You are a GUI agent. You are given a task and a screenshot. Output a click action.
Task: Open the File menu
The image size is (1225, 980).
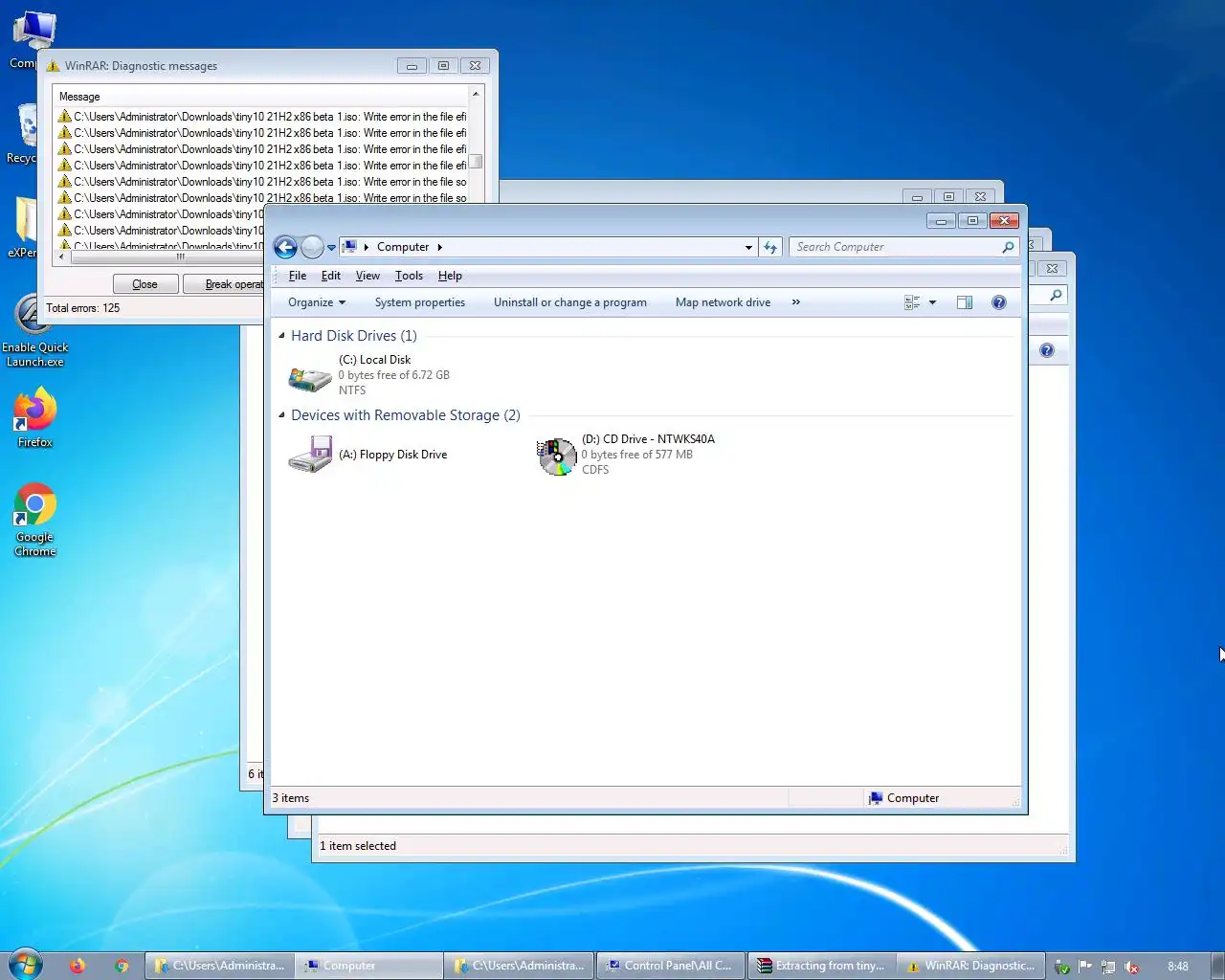click(298, 276)
